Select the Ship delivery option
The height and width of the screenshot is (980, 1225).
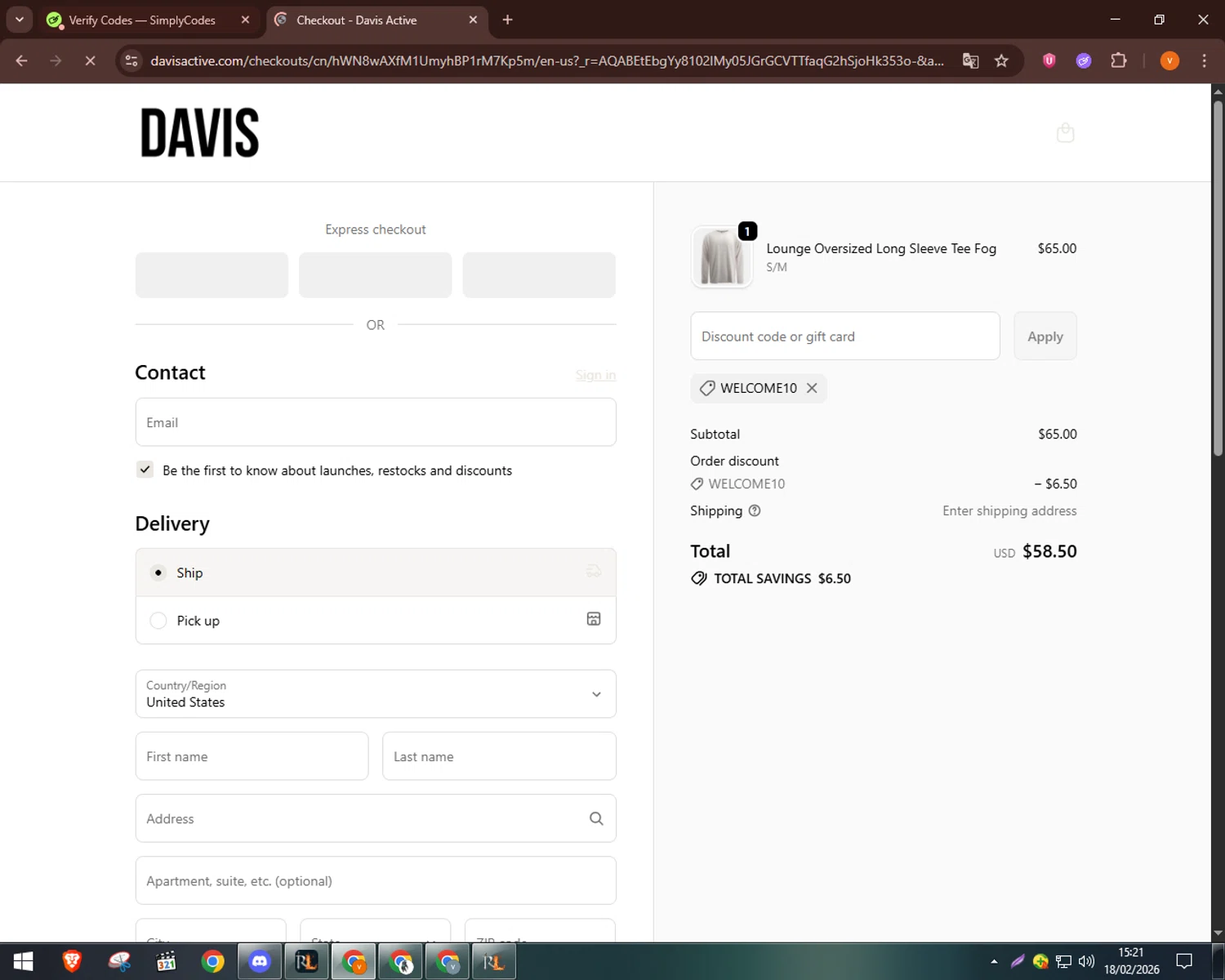[376, 572]
